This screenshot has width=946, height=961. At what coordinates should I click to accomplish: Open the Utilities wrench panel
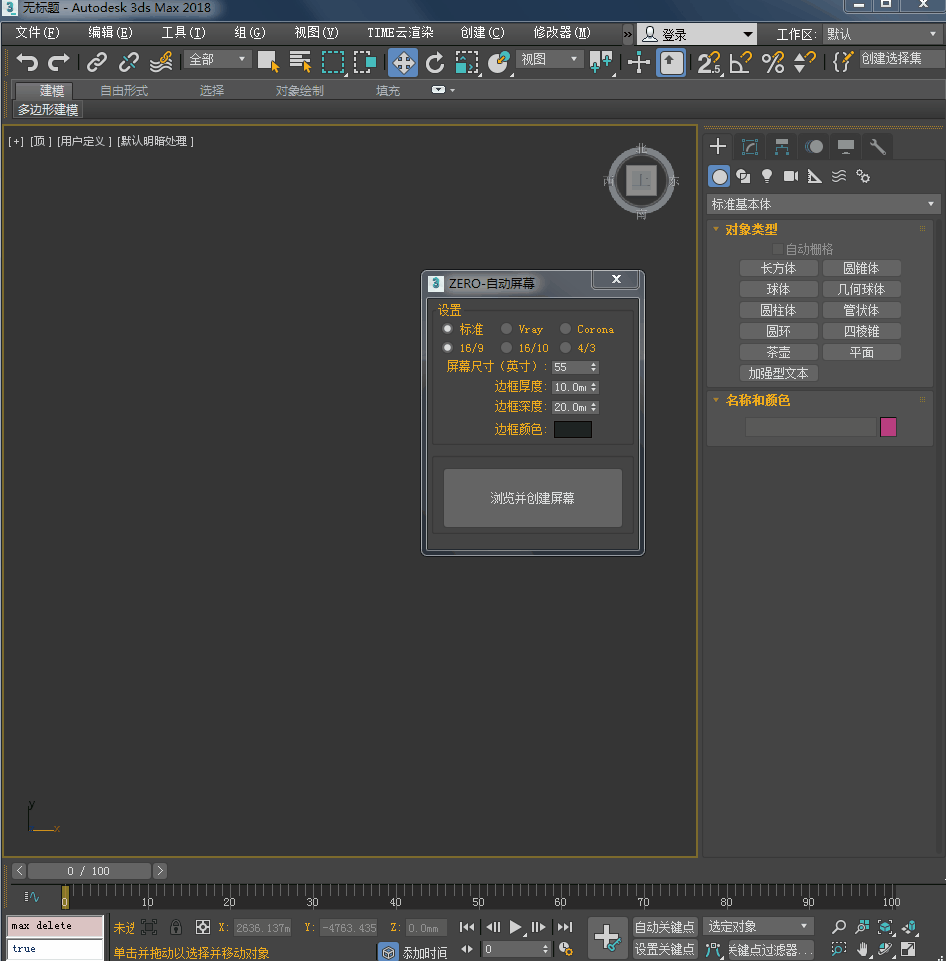pos(878,147)
